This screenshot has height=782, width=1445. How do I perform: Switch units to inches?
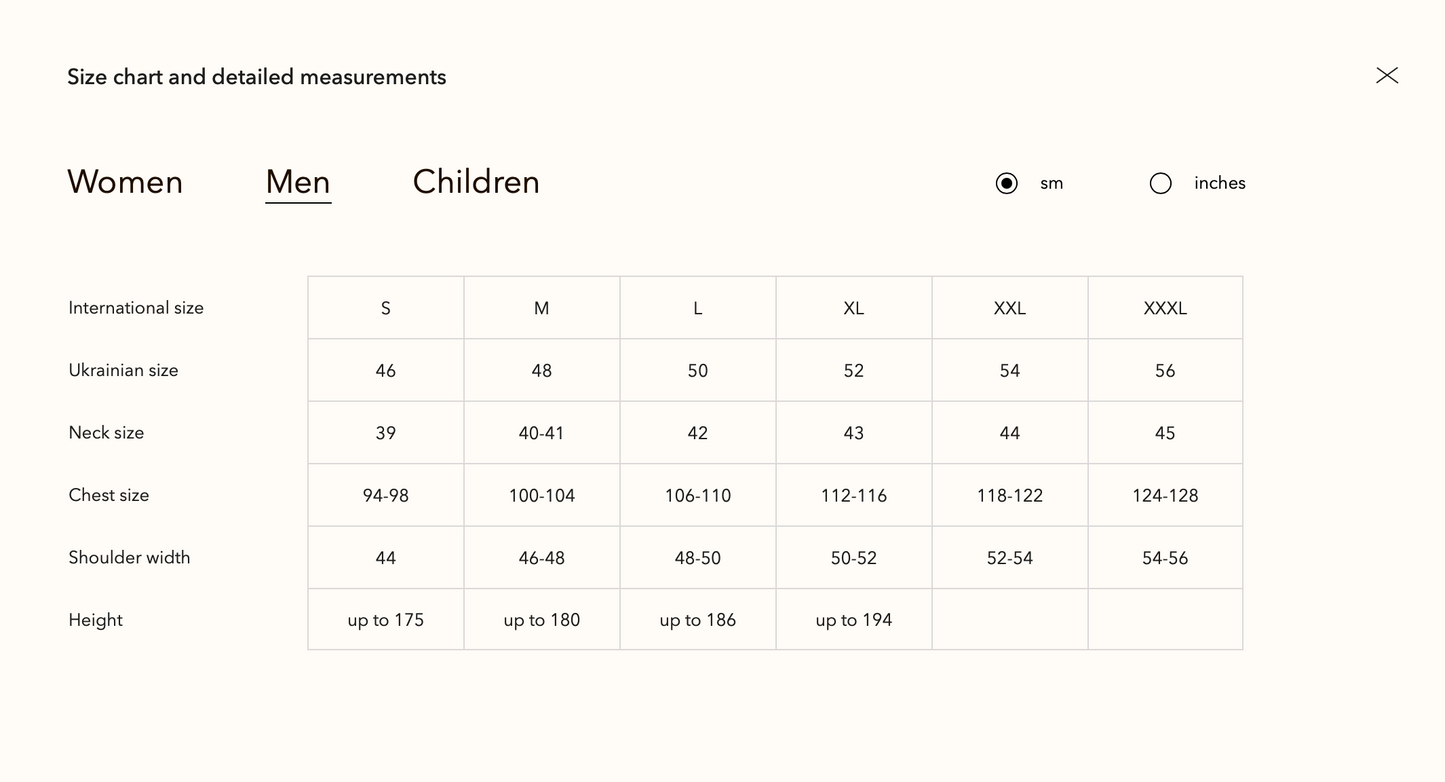point(1161,184)
